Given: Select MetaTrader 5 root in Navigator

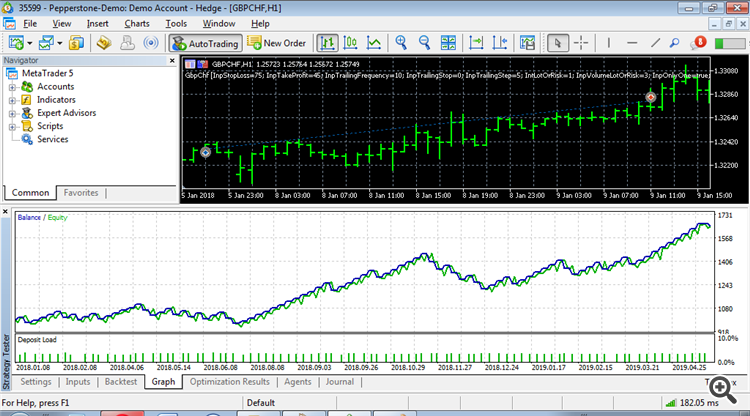Looking at the screenshot, I should coord(47,73).
